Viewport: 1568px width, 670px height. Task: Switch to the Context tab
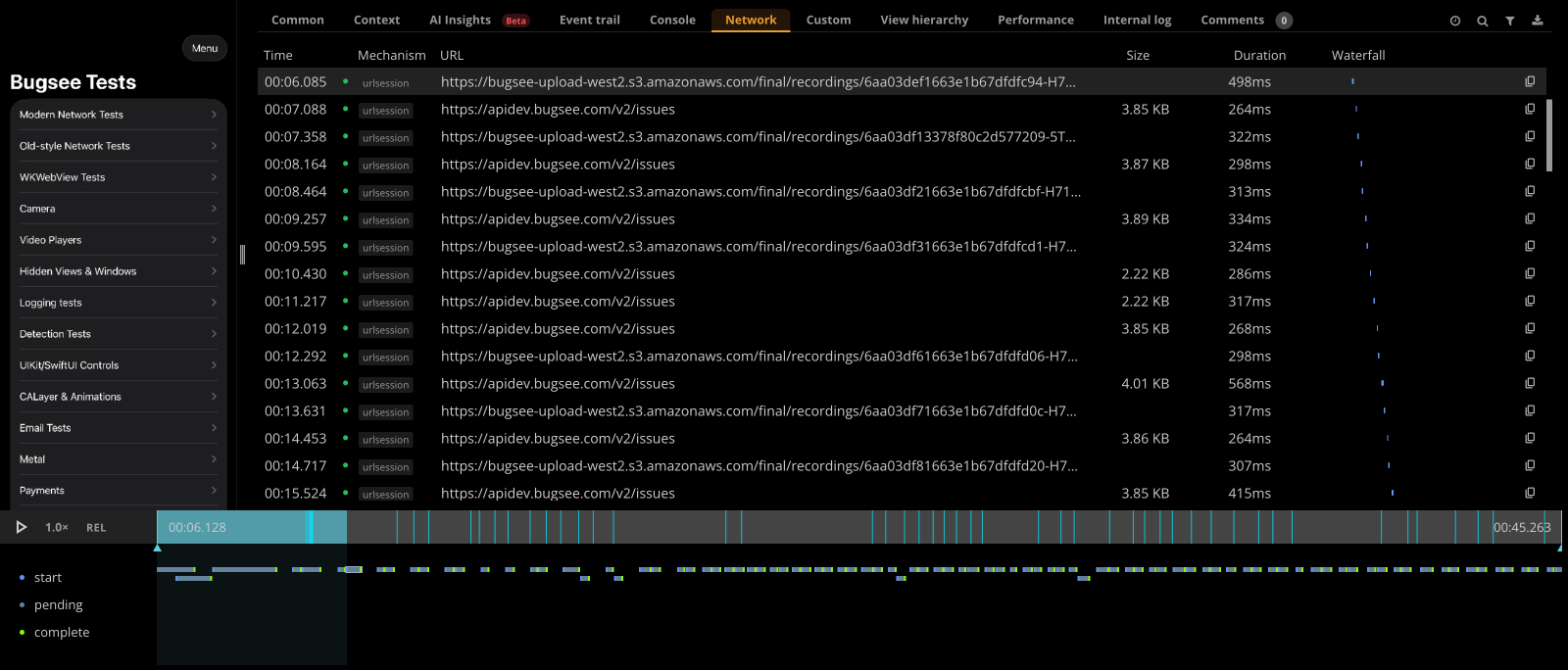pos(376,20)
